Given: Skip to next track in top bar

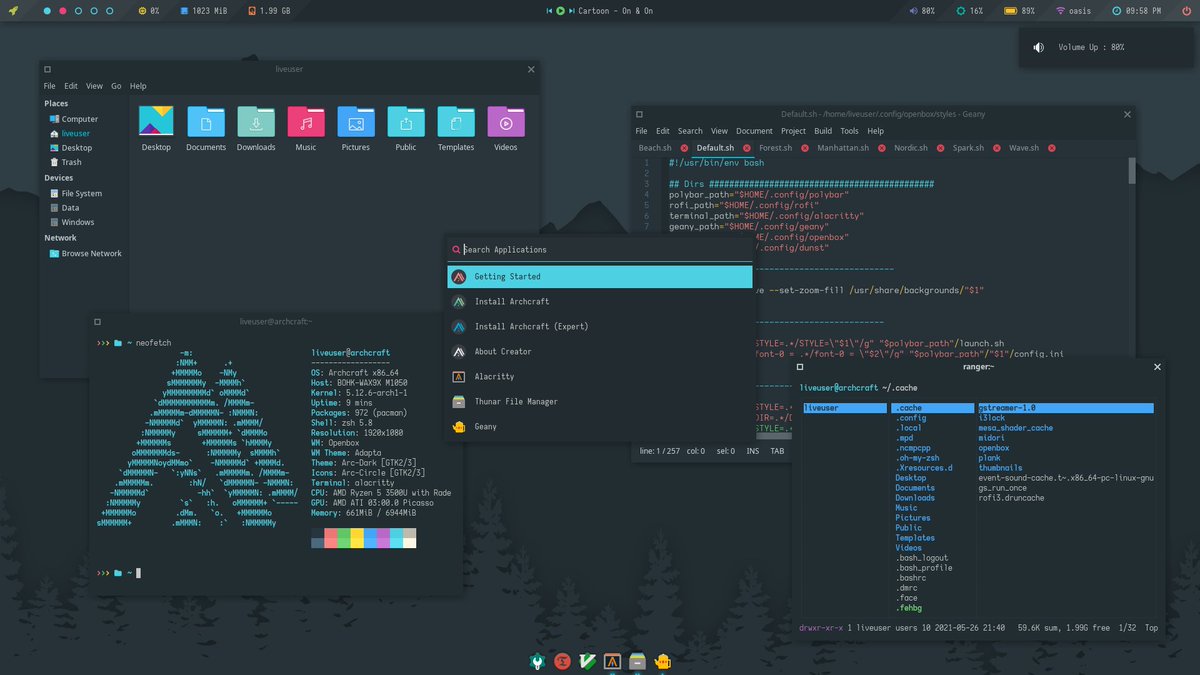Looking at the screenshot, I should [572, 10].
